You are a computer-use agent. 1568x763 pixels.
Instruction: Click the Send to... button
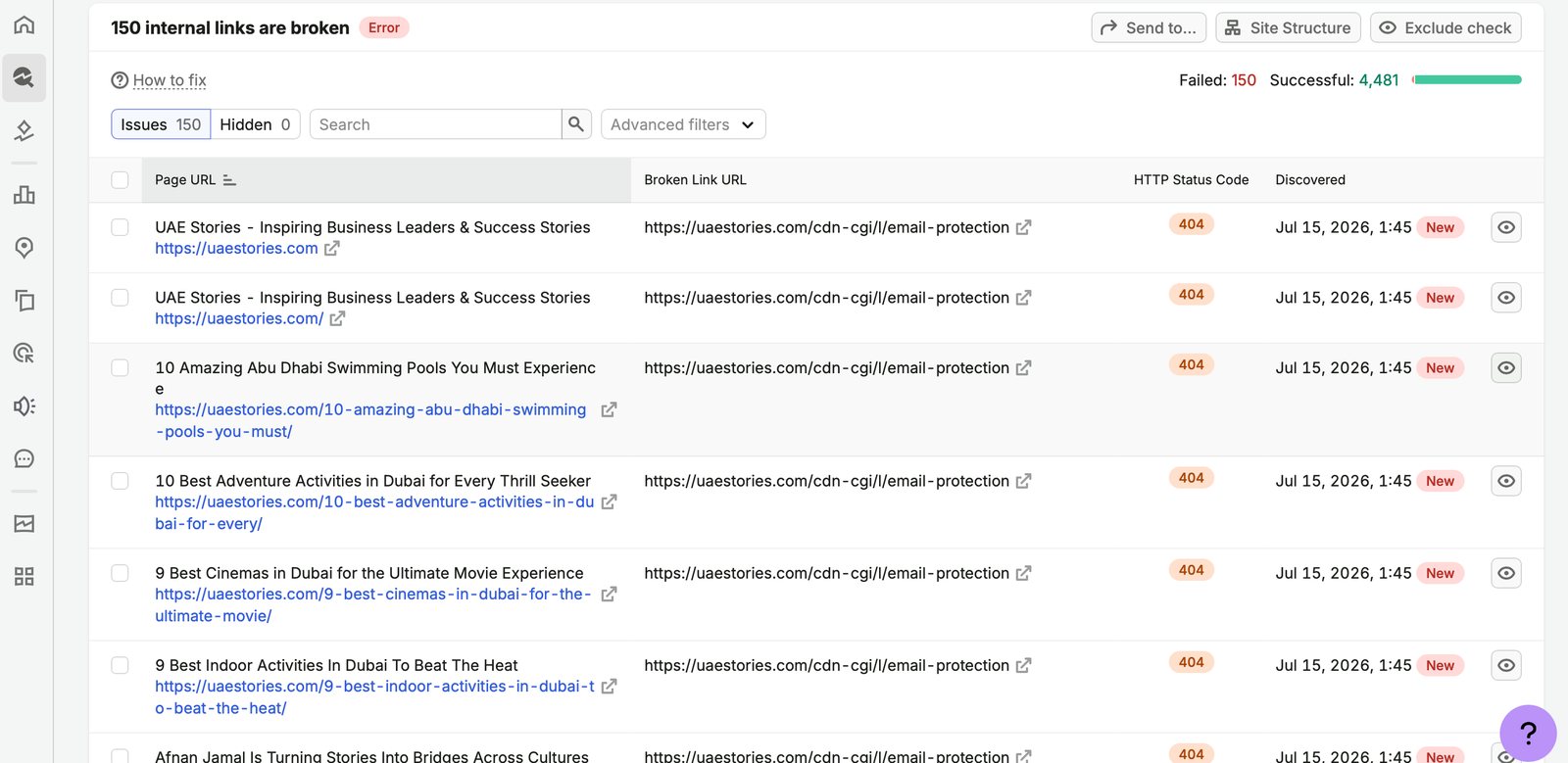click(x=1149, y=27)
